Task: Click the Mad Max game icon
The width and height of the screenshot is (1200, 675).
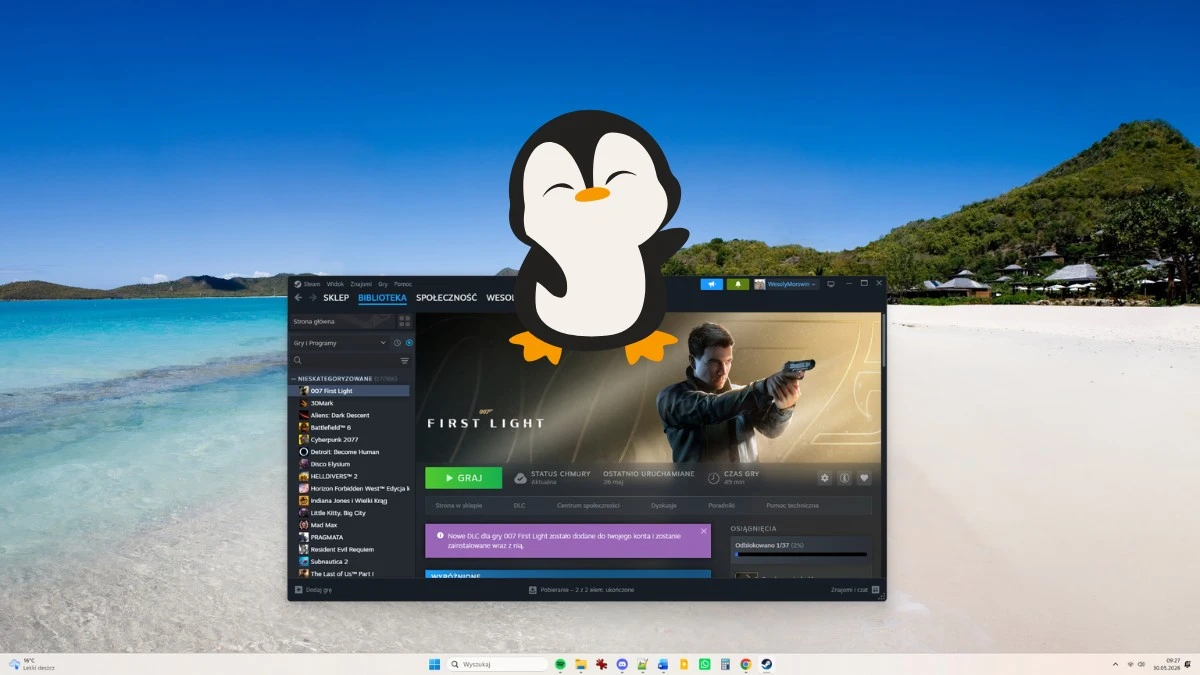Action: click(303, 525)
